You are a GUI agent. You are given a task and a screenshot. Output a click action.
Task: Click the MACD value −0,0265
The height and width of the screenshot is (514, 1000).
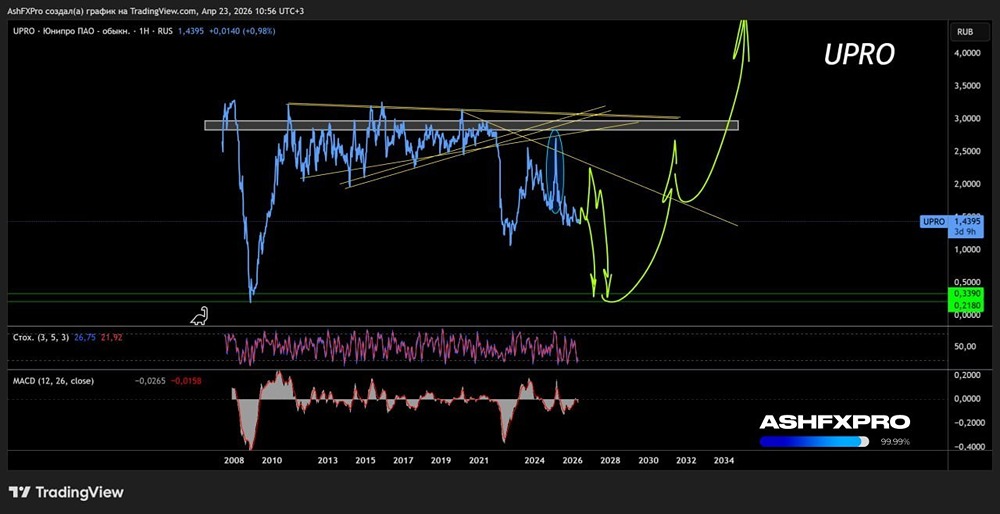click(x=151, y=381)
